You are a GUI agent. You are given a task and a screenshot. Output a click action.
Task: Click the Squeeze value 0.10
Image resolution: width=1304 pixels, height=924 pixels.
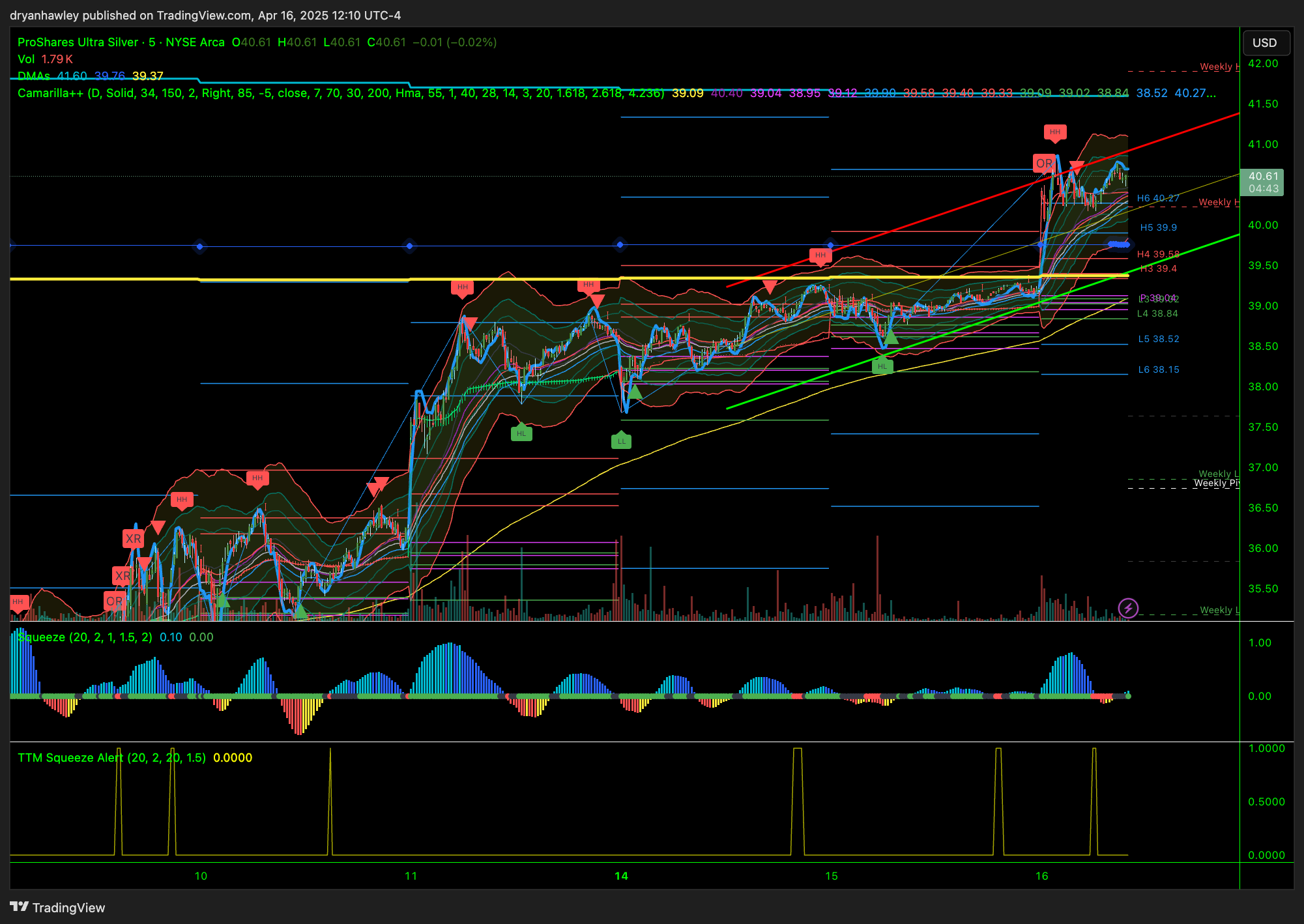171,637
